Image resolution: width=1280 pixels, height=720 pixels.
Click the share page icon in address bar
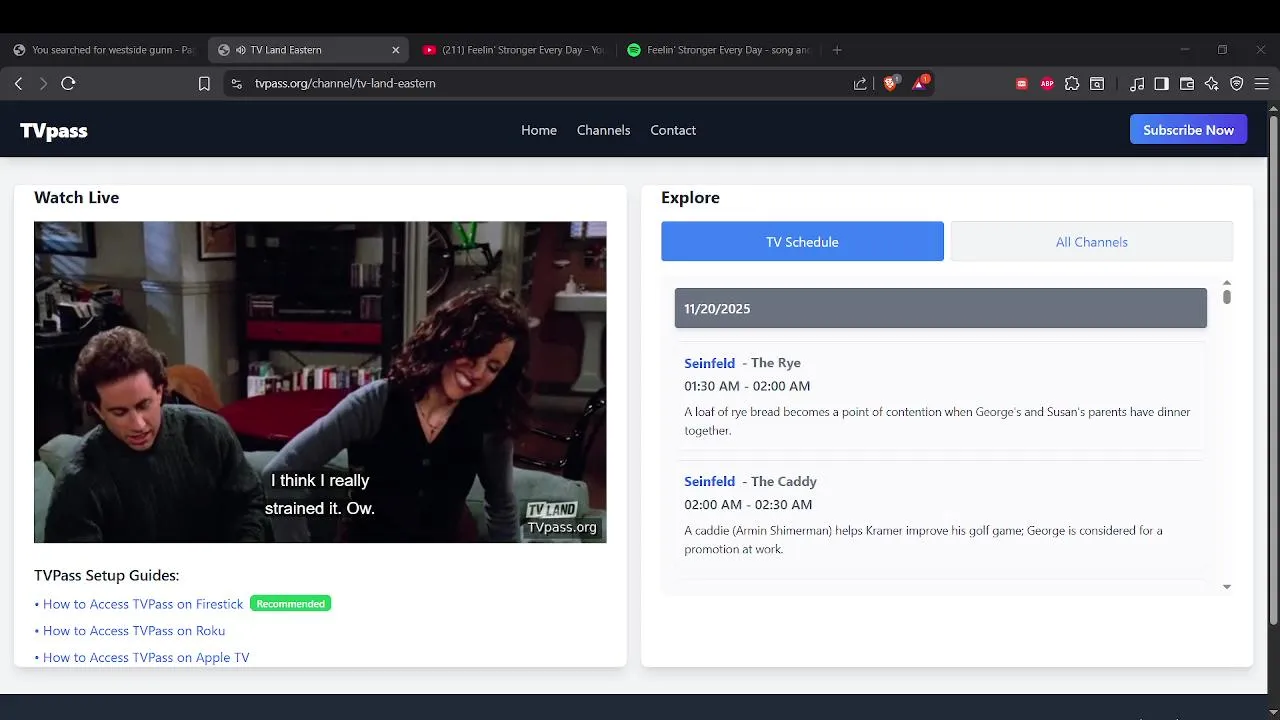[x=860, y=84]
